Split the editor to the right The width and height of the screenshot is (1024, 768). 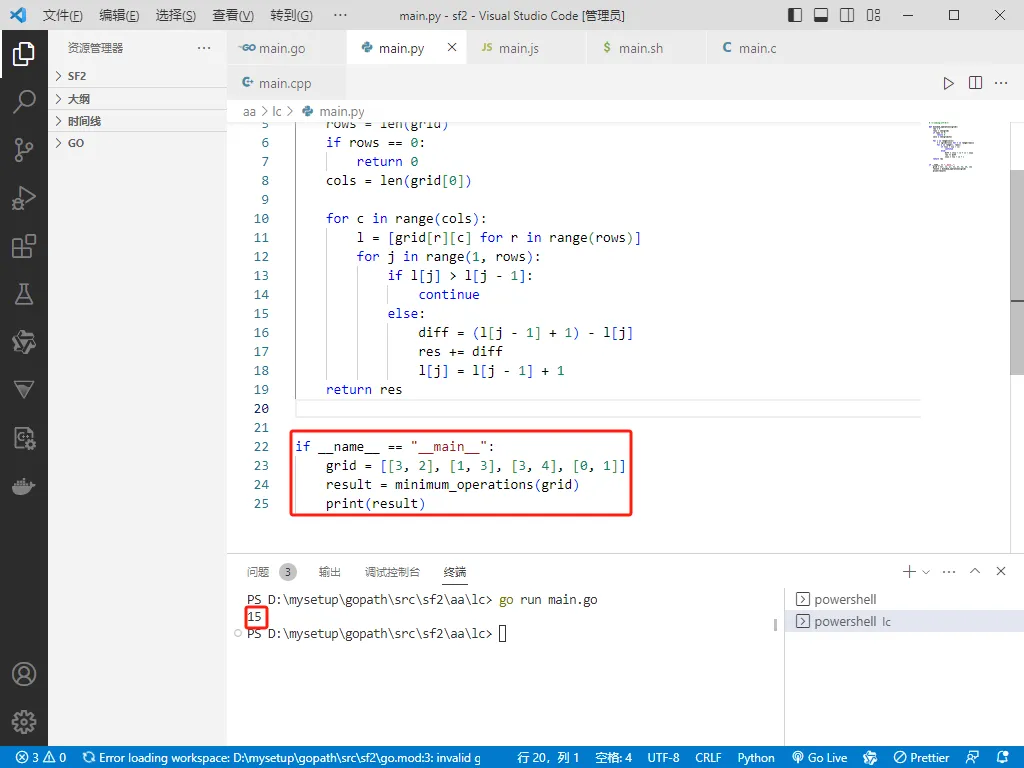point(975,83)
